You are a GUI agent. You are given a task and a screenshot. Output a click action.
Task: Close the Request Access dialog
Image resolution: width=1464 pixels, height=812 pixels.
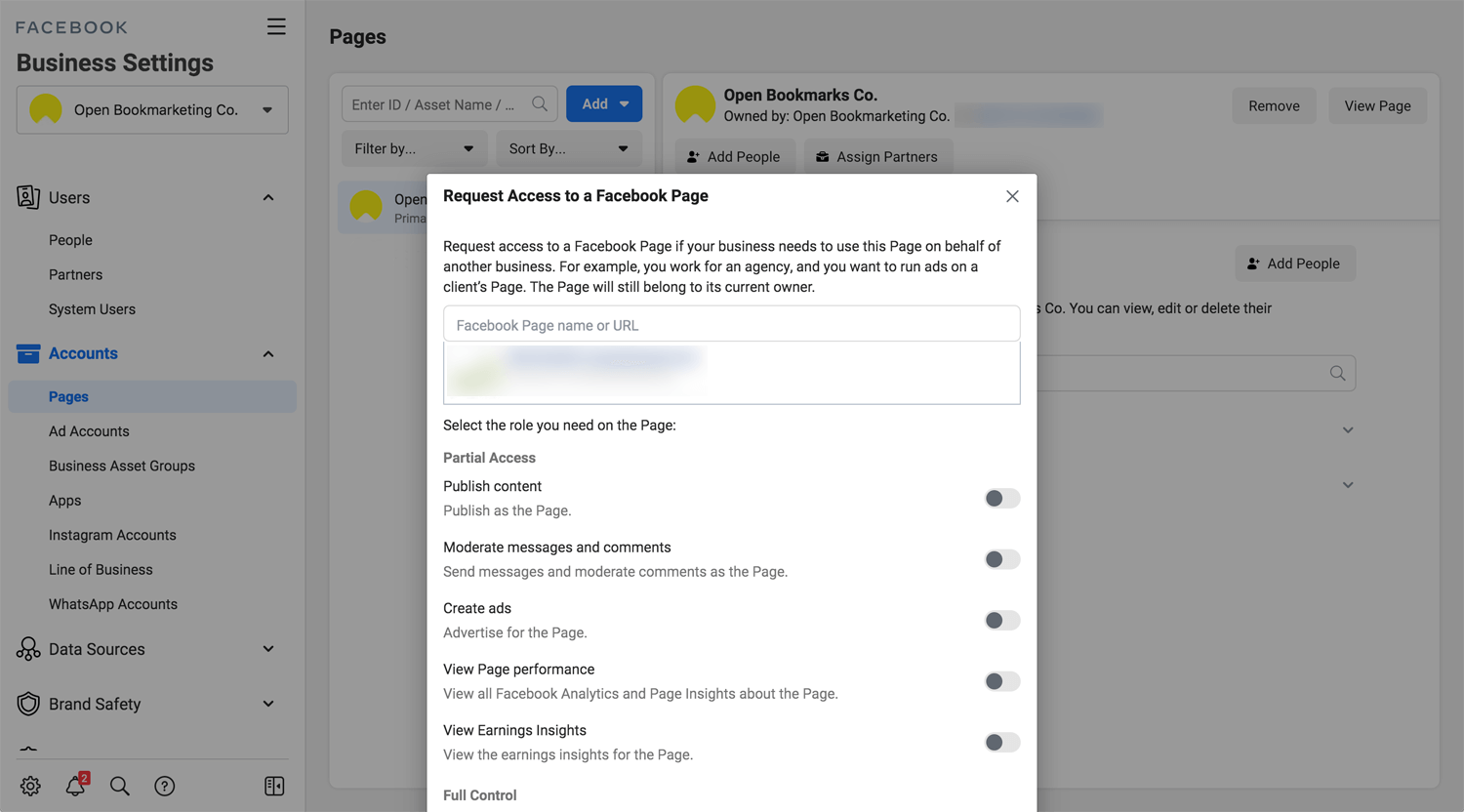(1012, 196)
